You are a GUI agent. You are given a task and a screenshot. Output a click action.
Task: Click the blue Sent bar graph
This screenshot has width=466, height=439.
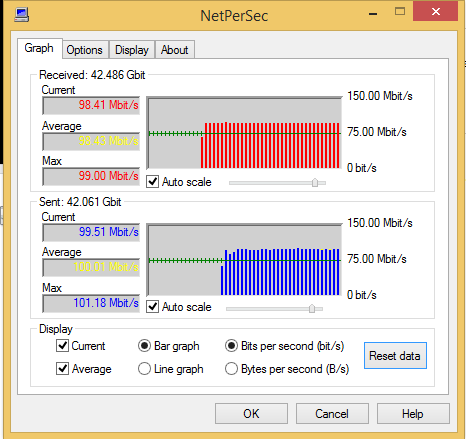[244, 260]
